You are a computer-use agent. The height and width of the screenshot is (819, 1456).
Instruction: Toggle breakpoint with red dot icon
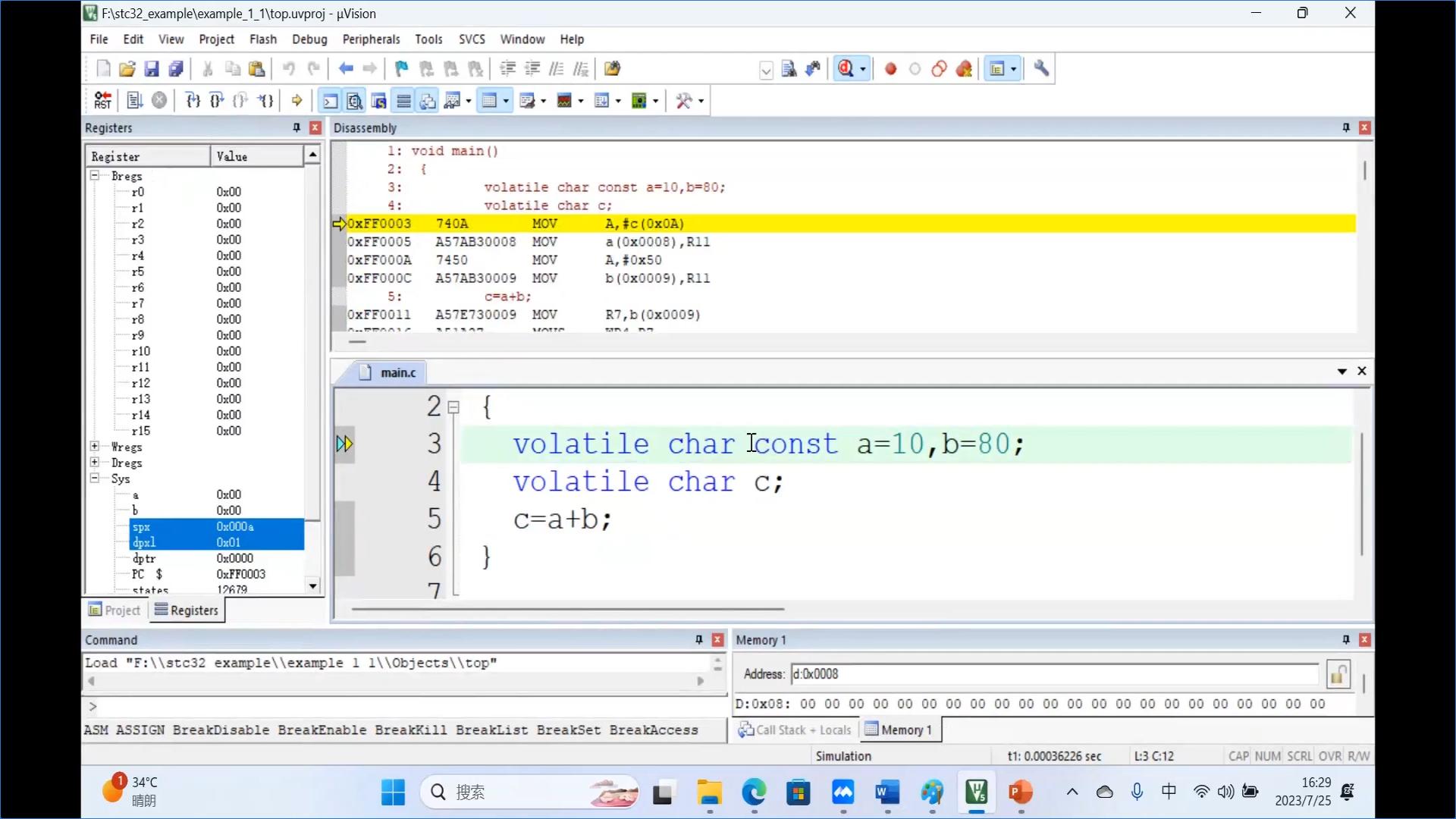click(891, 69)
